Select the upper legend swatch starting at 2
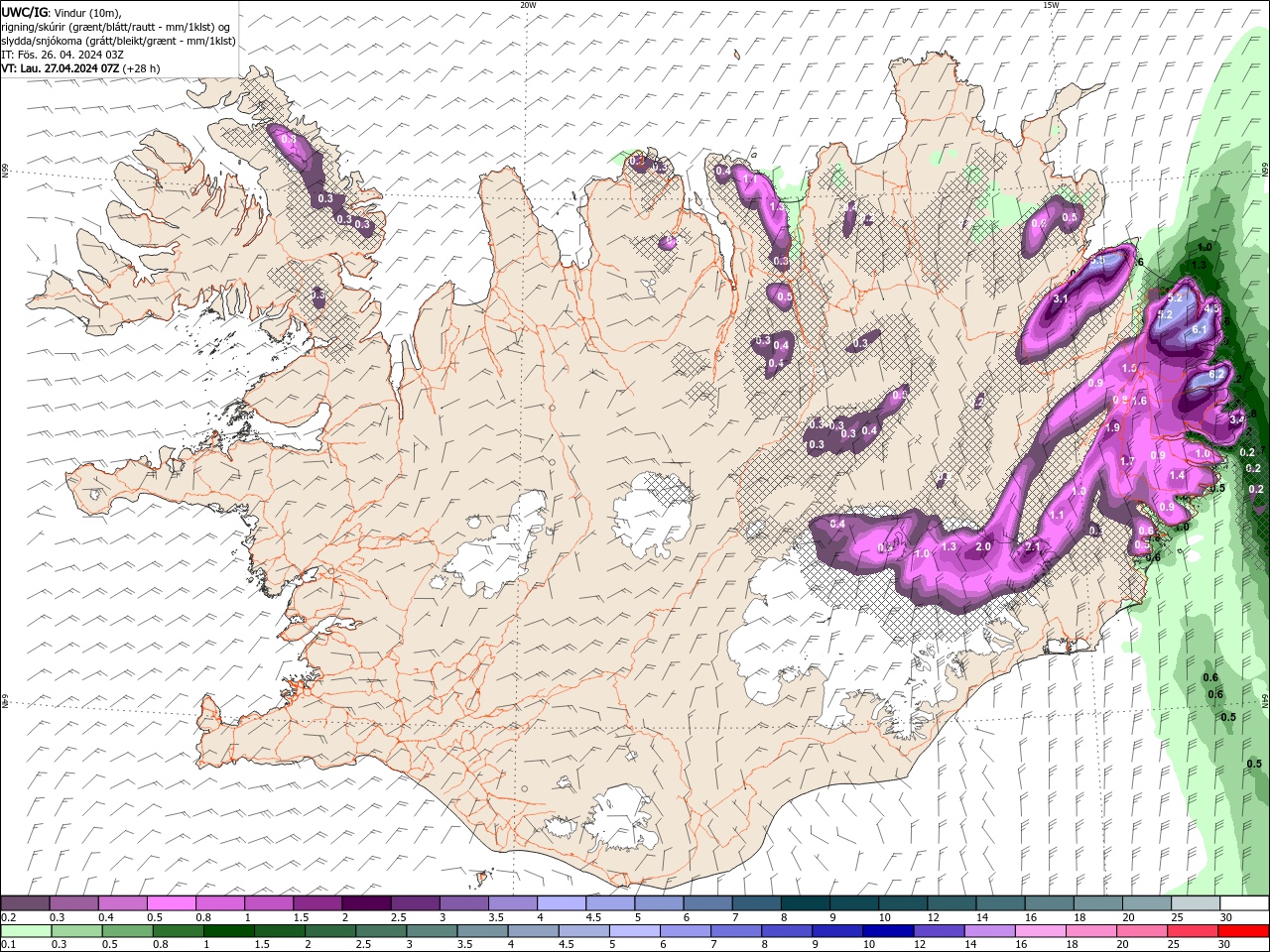This screenshot has width=1270, height=952. (x=366, y=903)
